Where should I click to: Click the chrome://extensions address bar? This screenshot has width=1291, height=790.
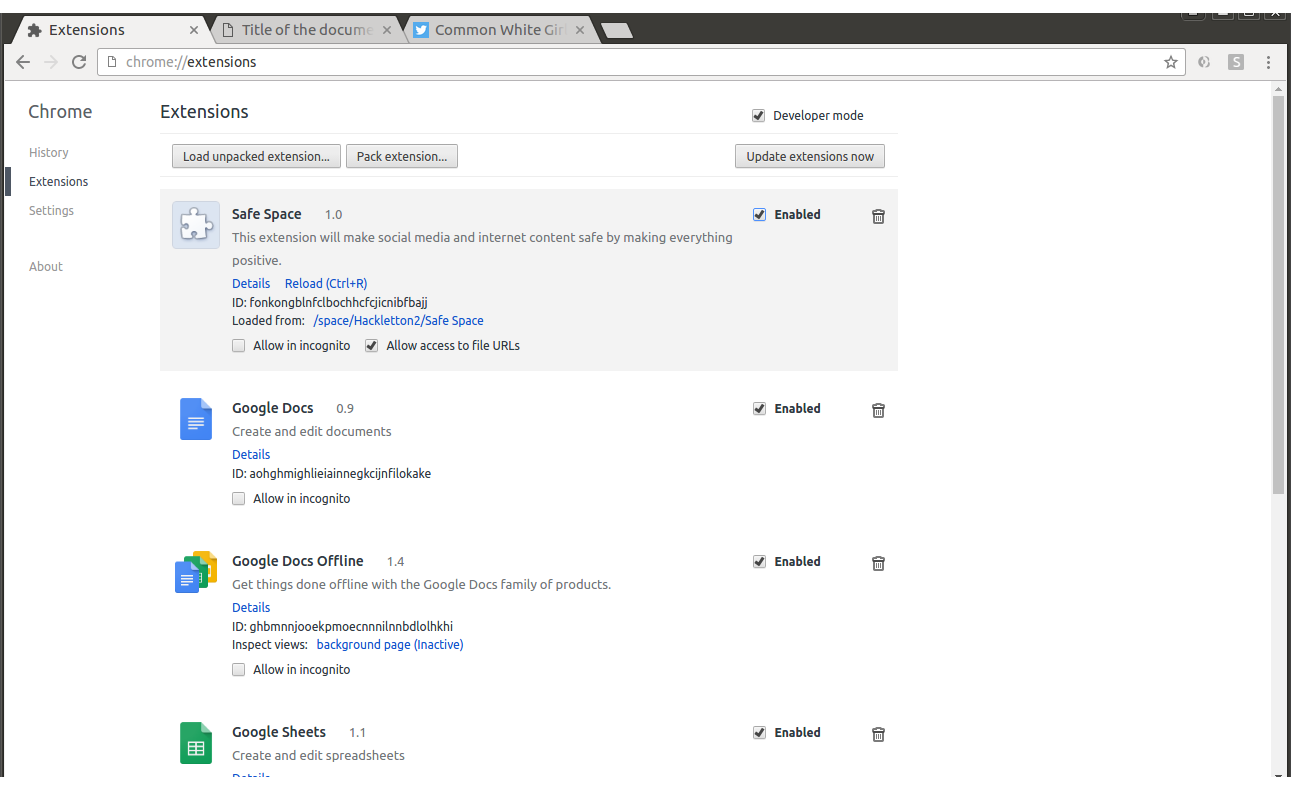tap(640, 62)
